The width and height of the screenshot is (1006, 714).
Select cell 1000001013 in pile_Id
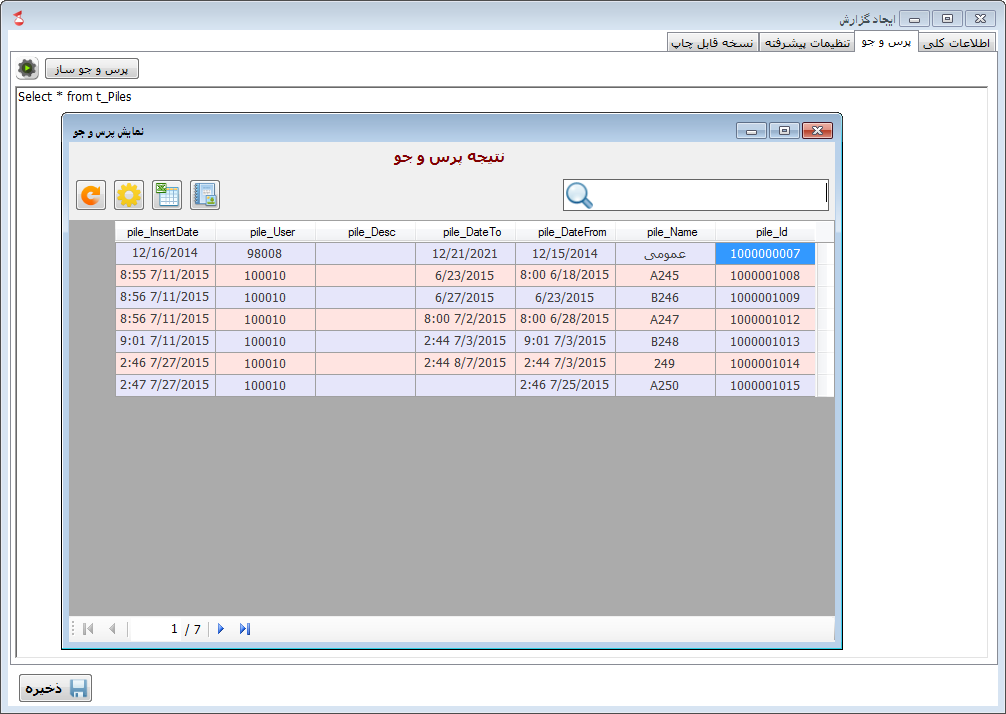(765, 341)
